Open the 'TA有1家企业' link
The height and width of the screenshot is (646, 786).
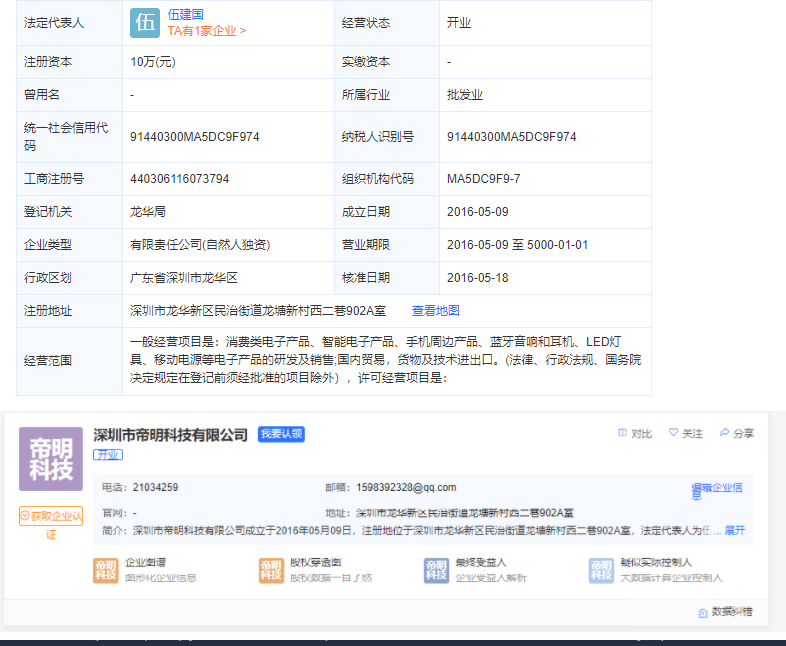[x=206, y=31]
